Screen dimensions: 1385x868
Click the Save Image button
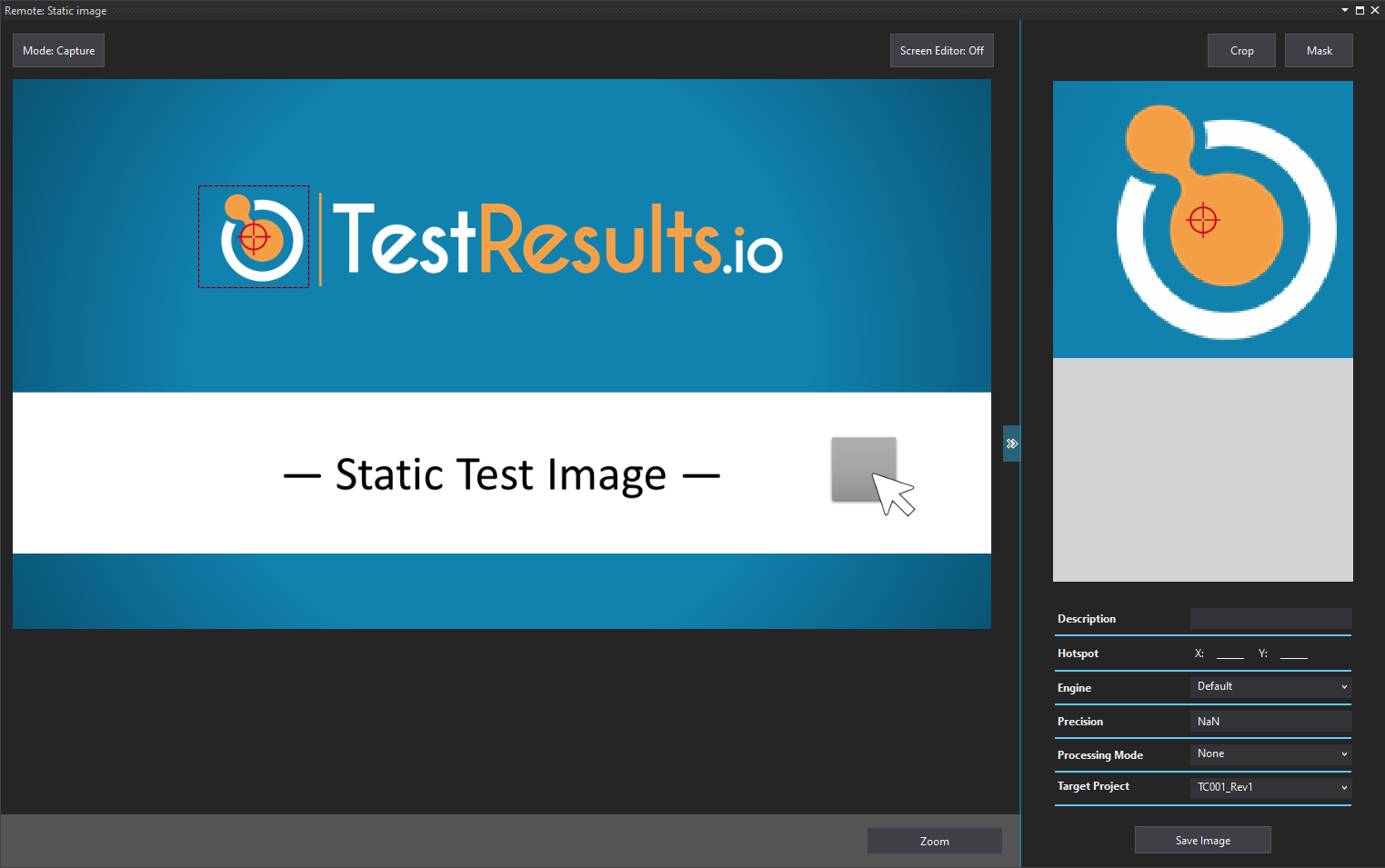coord(1202,840)
